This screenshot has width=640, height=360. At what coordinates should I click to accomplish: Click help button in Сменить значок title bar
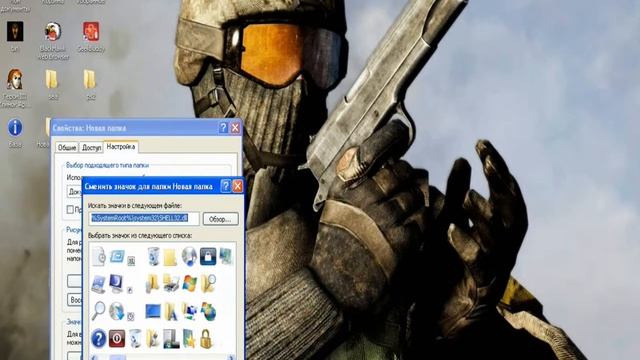coord(225,186)
